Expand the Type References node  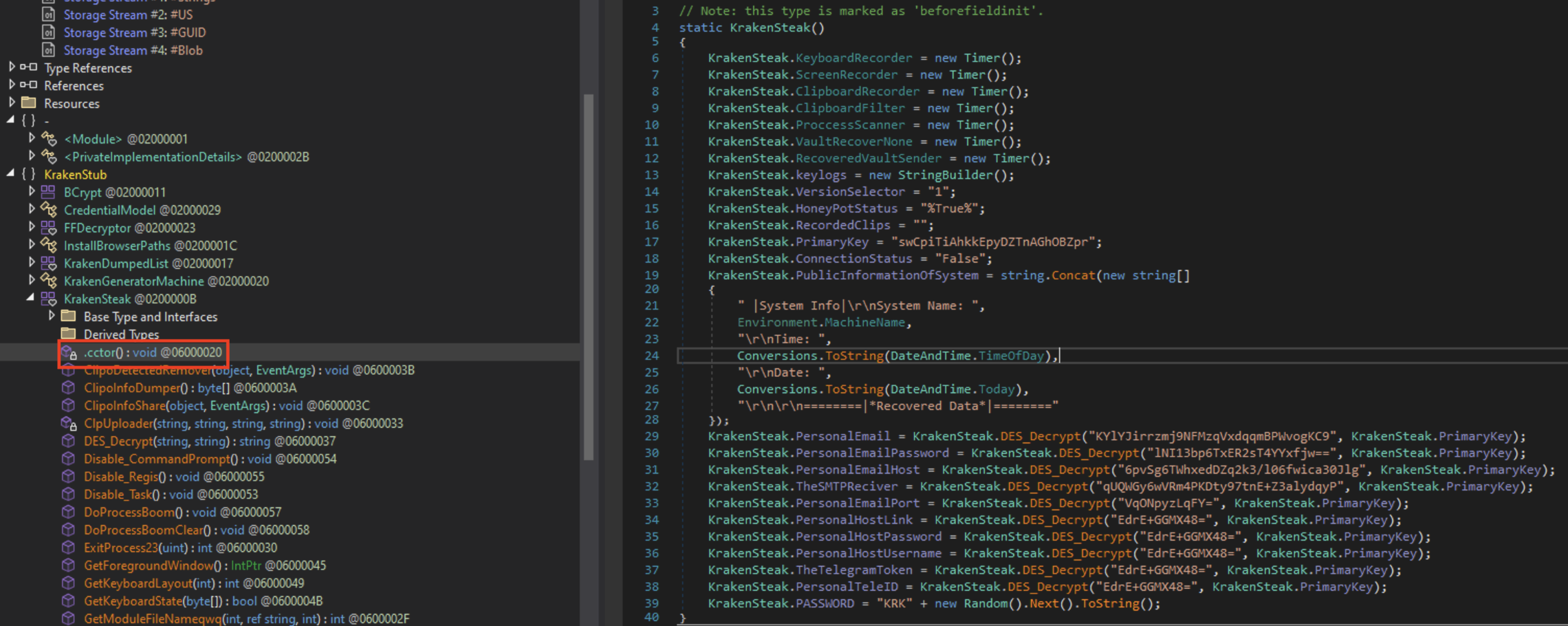(12, 67)
